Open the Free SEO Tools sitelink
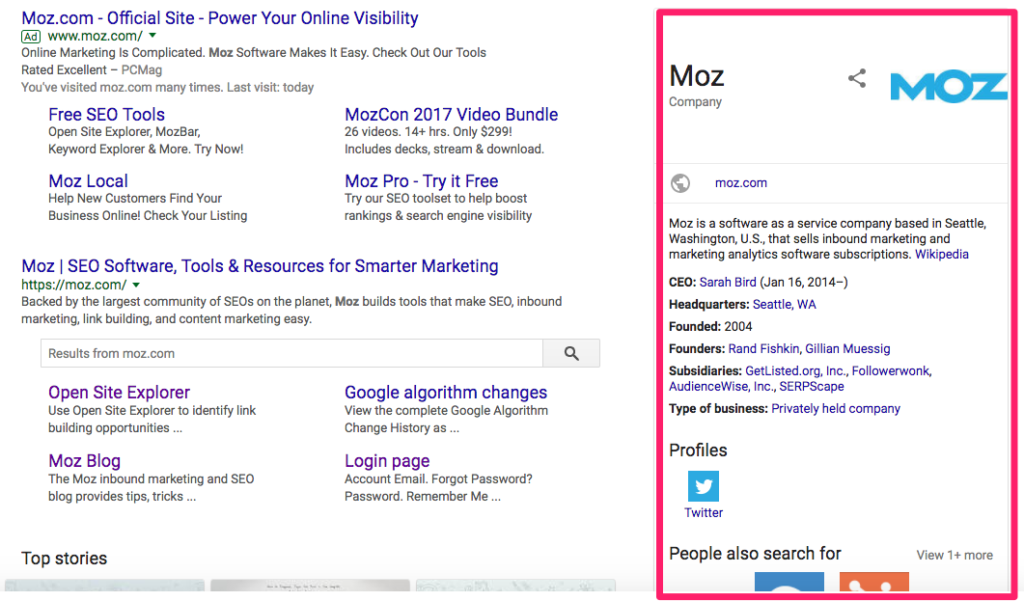 (x=105, y=114)
